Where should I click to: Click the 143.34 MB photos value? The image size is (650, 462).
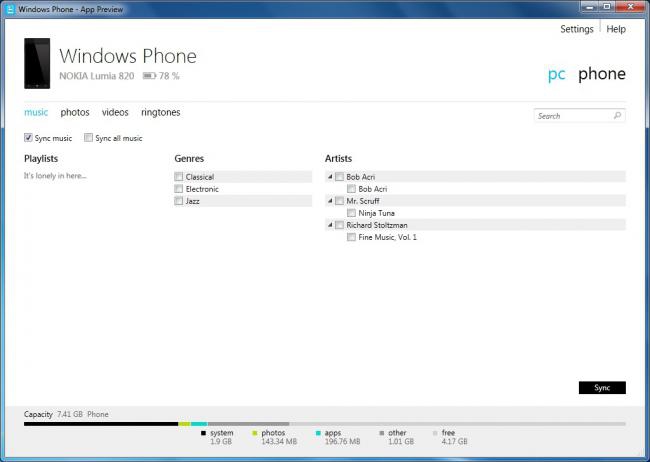coord(279,442)
